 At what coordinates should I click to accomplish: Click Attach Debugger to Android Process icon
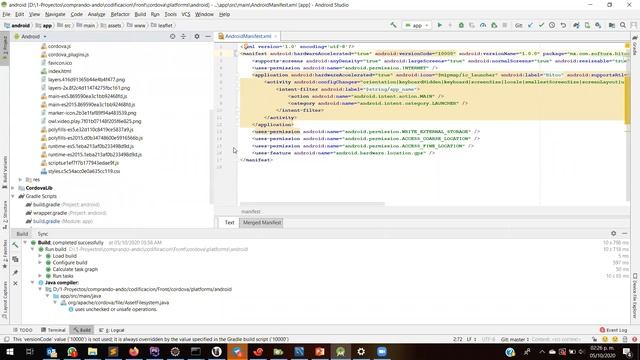coord(494,25)
